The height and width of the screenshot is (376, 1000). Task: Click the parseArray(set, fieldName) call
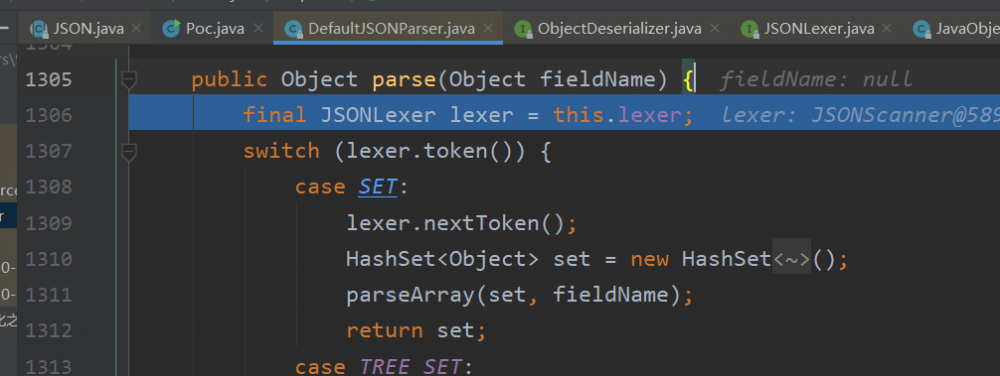point(518,295)
